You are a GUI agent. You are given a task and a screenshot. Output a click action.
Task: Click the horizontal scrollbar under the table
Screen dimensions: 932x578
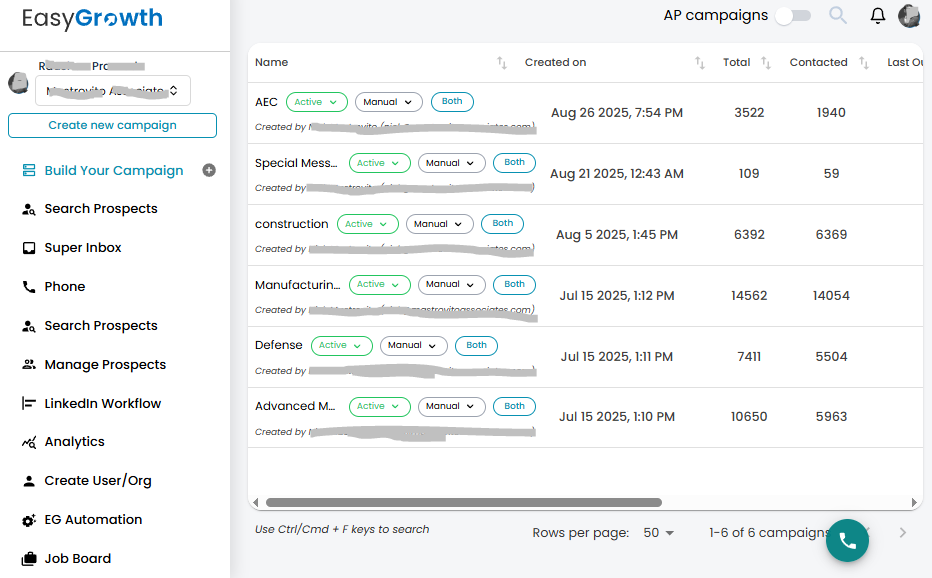(463, 502)
